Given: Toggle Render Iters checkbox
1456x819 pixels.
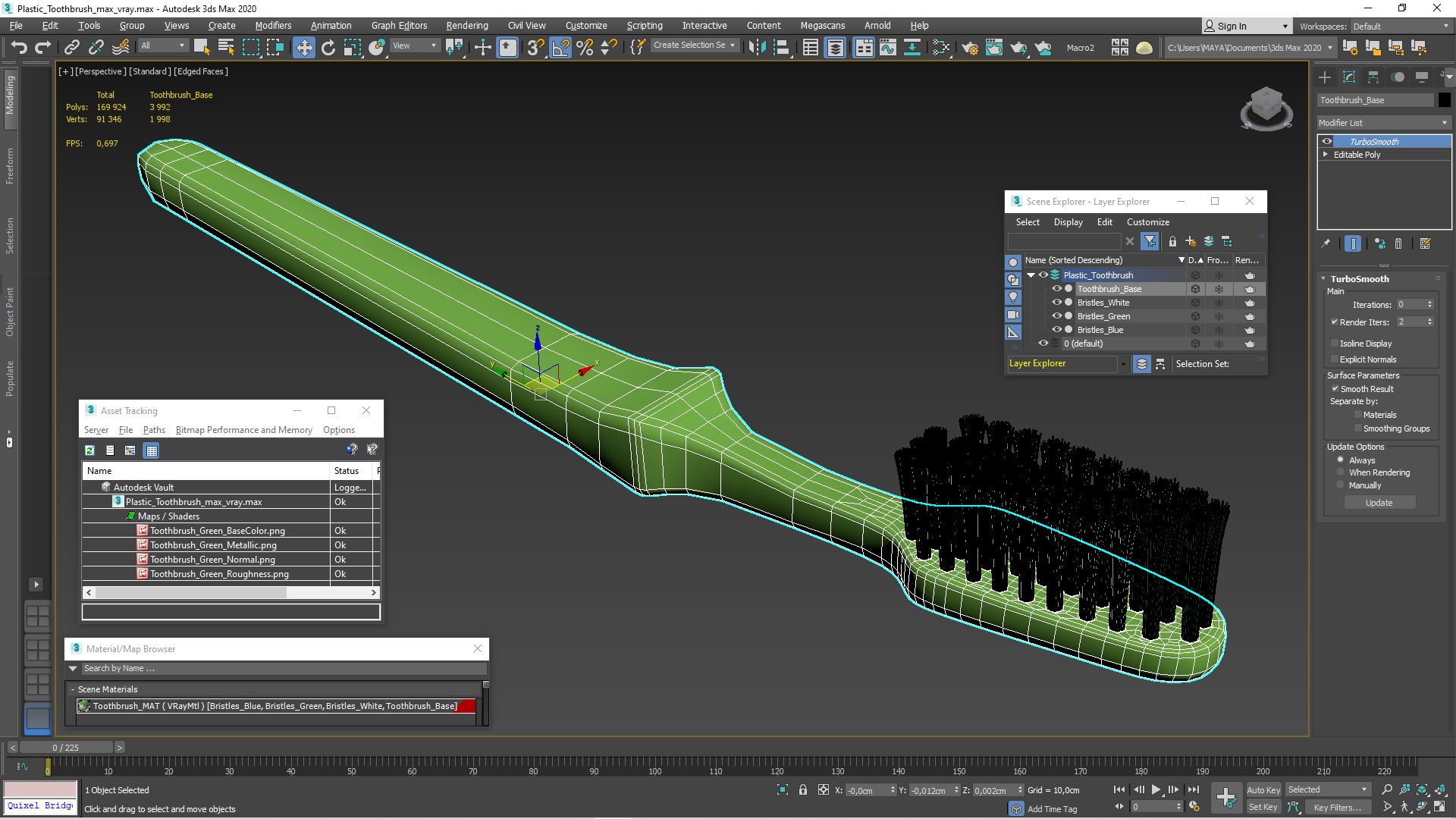Looking at the screenshot, I should click(x=1335, y=322).
